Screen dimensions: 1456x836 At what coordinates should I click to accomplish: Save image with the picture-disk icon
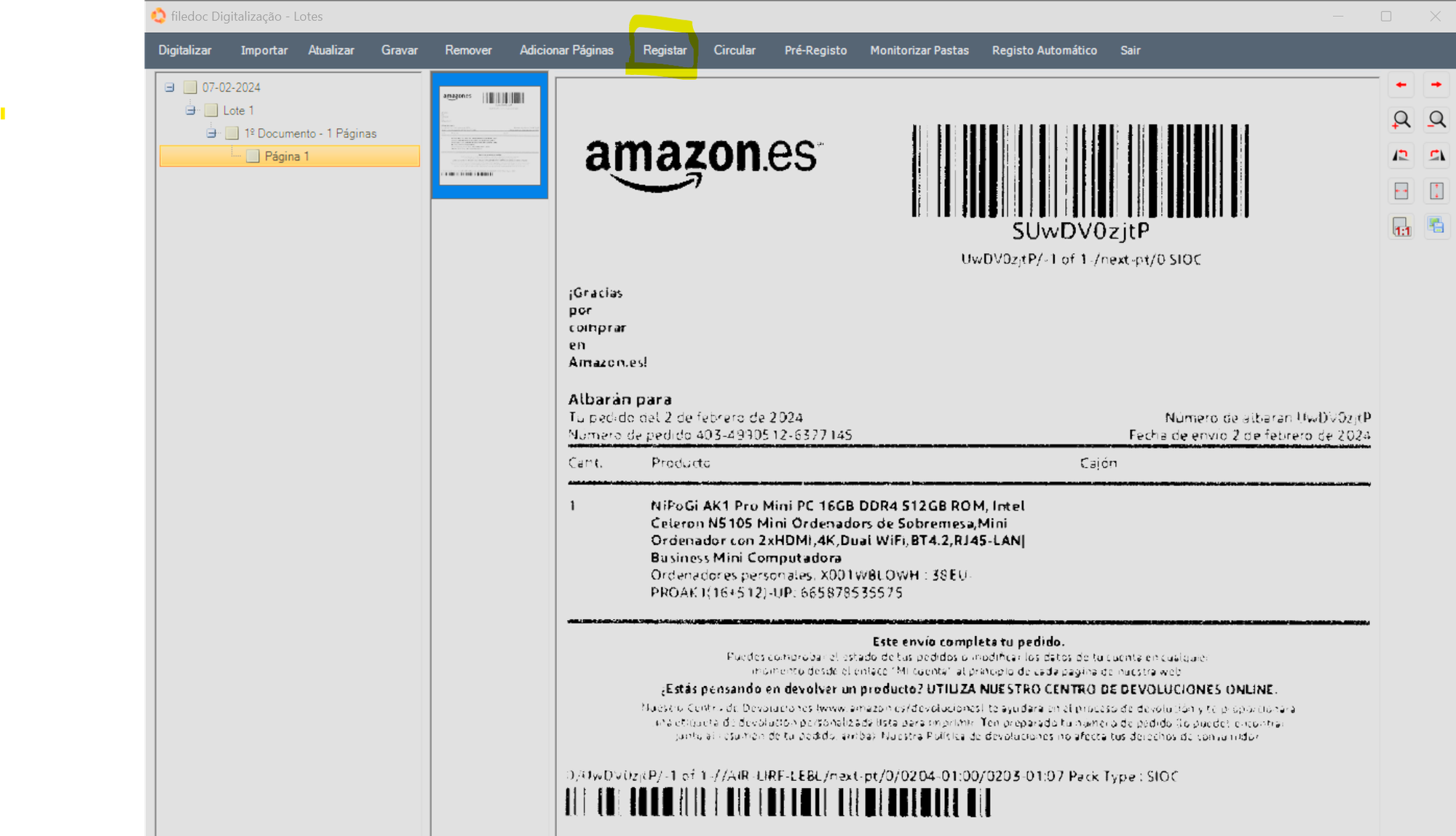pos(1436,226)
